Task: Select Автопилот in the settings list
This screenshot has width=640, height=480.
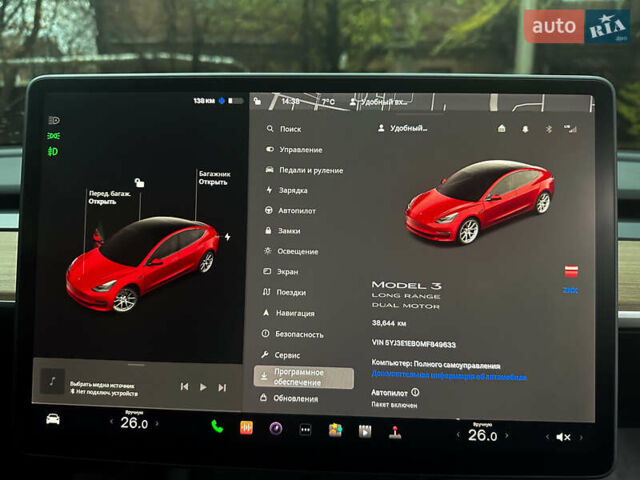Action: tap(290, 211)
